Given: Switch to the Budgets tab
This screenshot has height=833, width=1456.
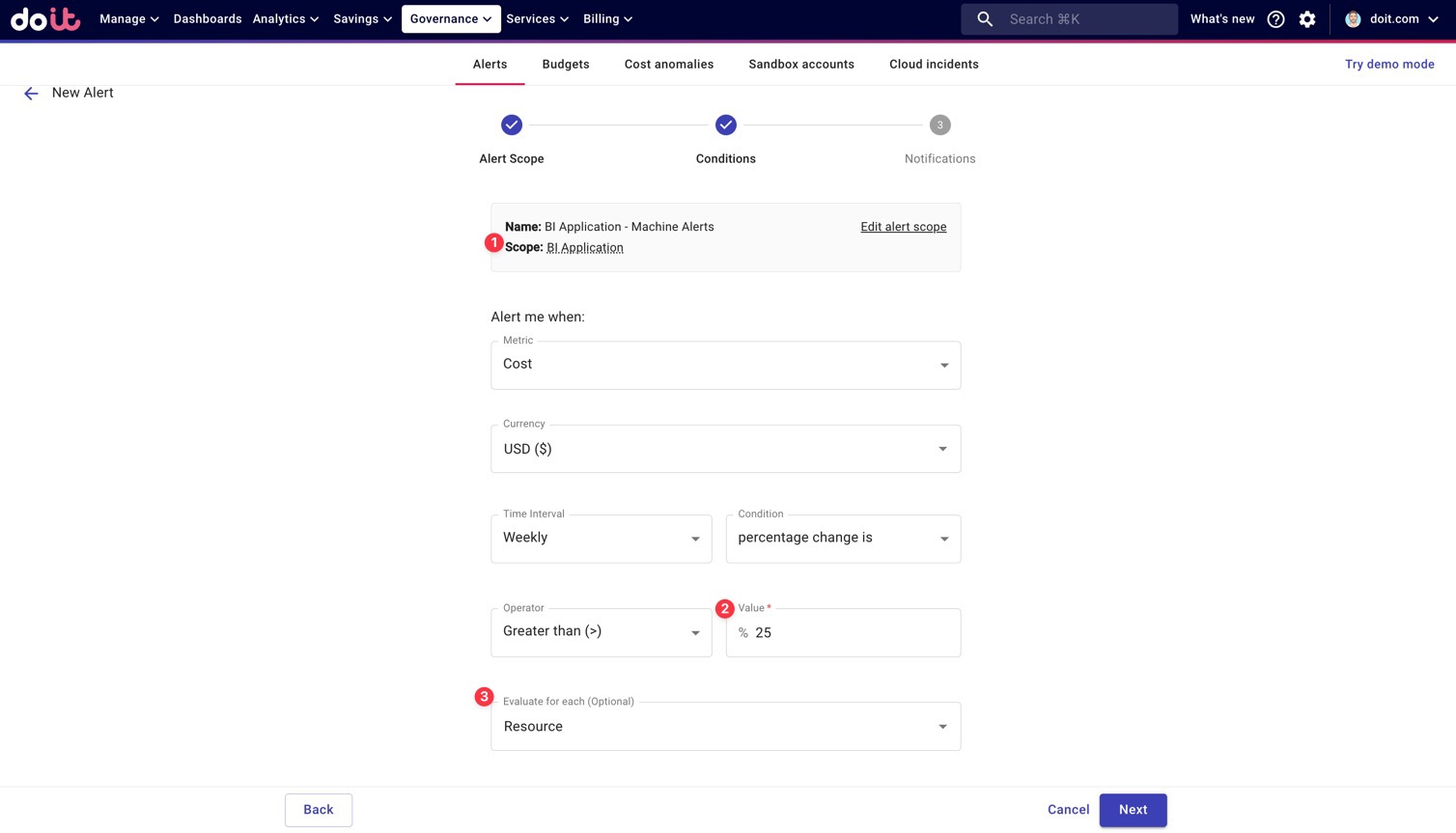Looking at the screenshot, I should 565,65.
